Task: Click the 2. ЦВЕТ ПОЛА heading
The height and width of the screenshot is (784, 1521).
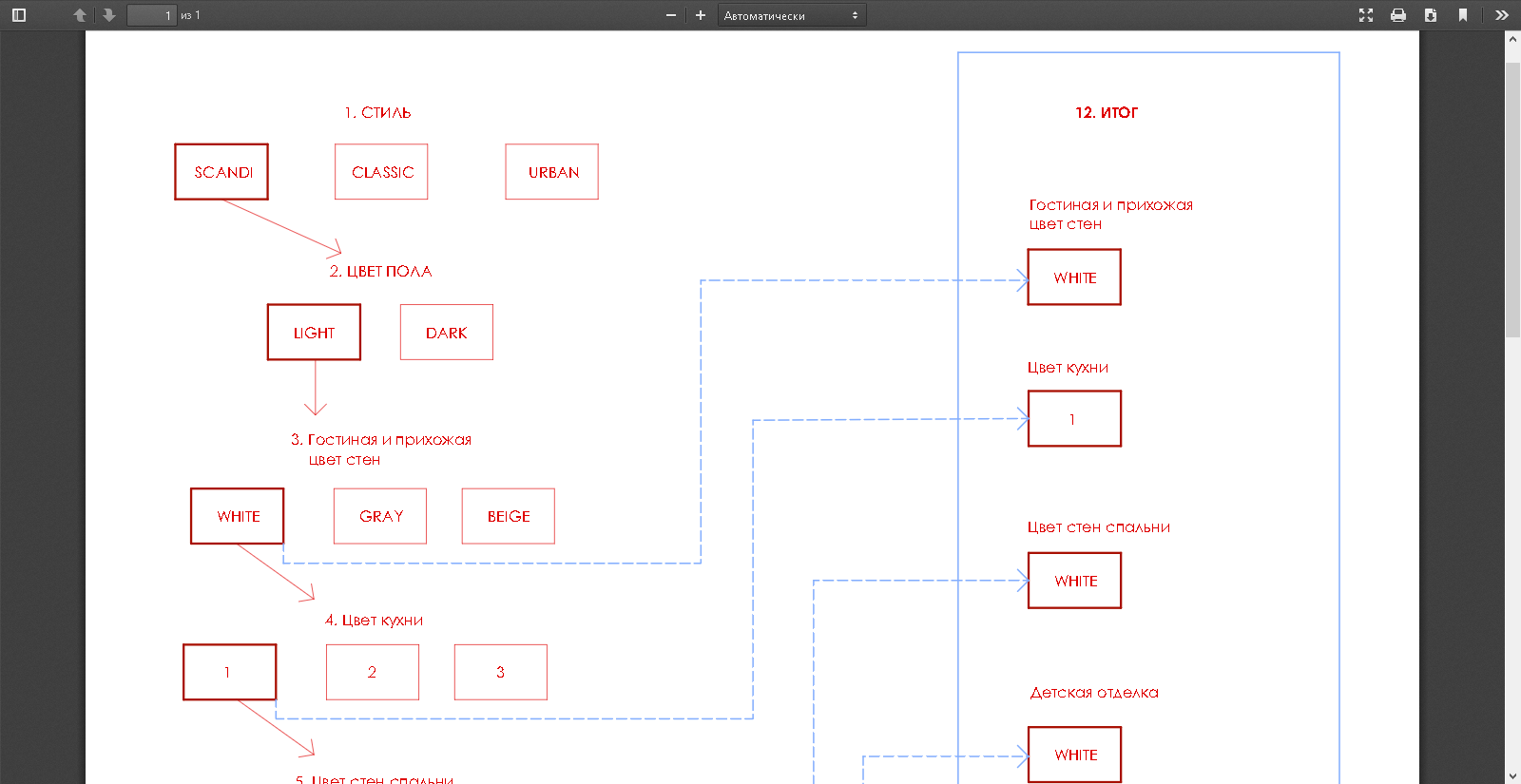Action: click(x=380, y=271)
